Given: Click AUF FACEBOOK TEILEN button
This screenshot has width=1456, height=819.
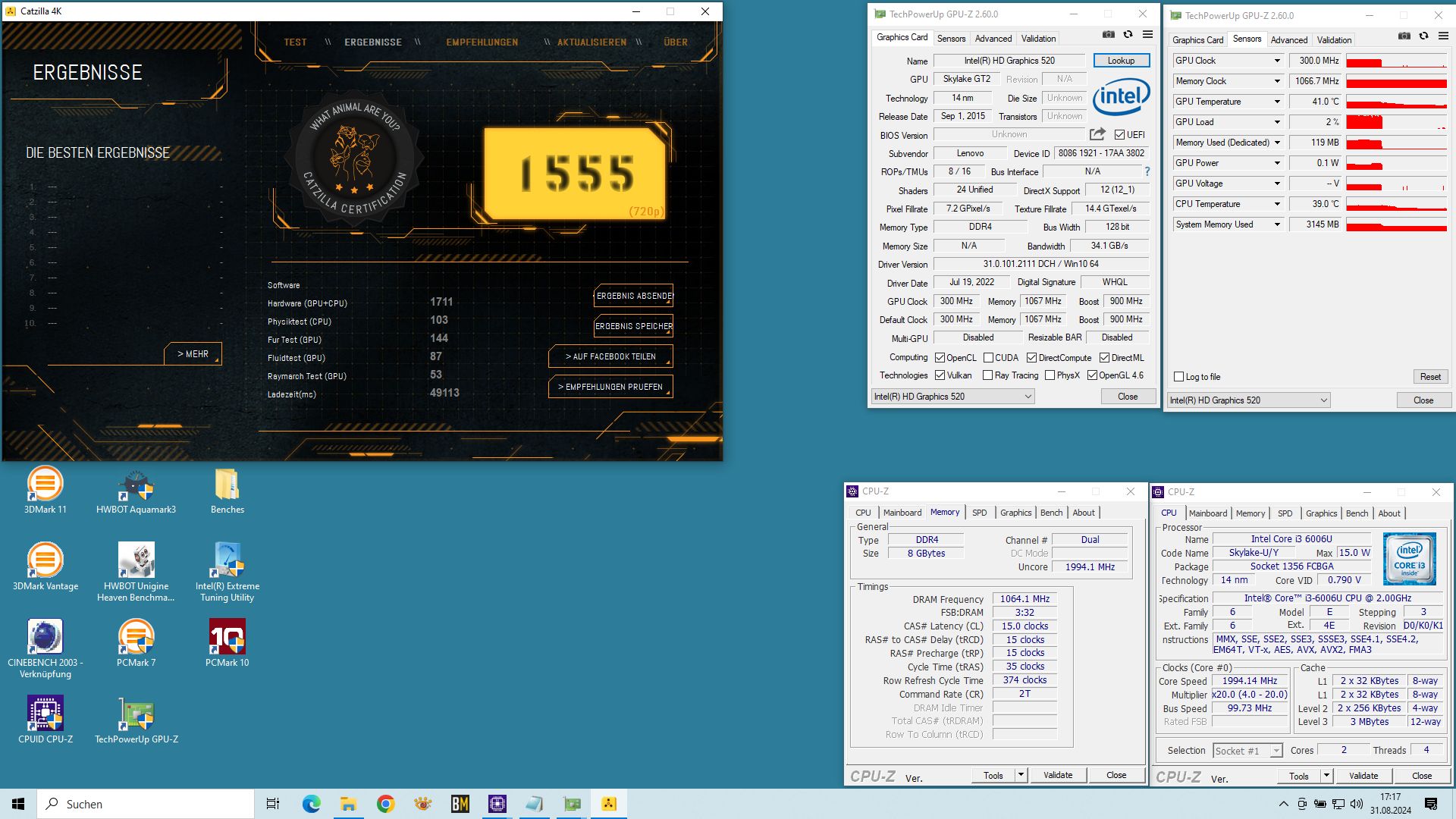Looking at the screenshot, I should tap(610, 356).
